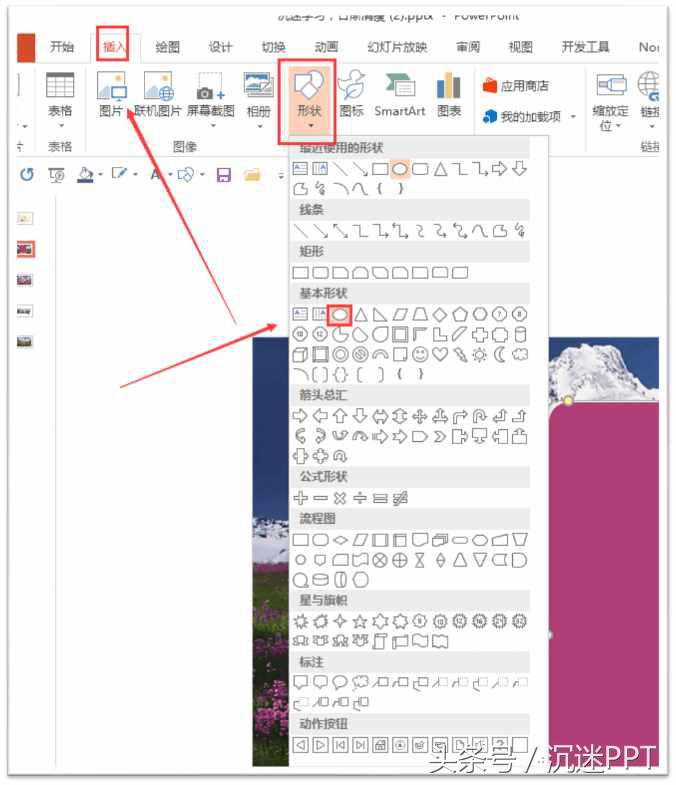676x785 pixels.
Task: Select the back/previous action button
Action: click(x=300, y=745)
